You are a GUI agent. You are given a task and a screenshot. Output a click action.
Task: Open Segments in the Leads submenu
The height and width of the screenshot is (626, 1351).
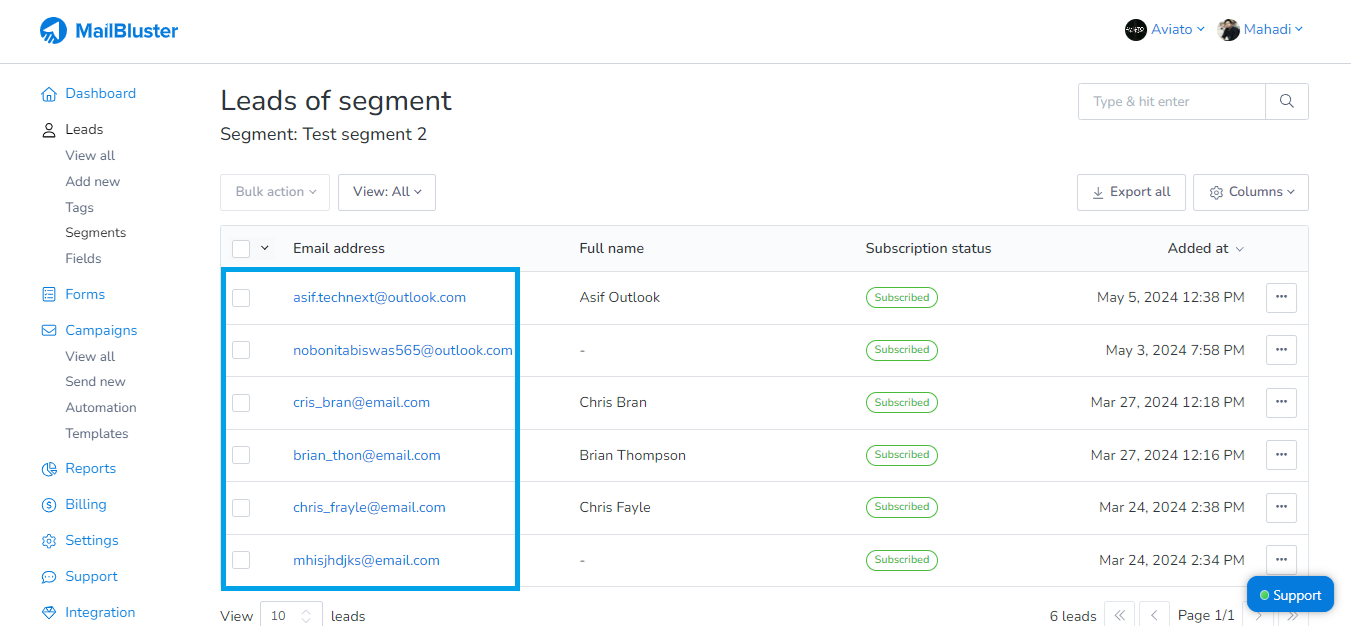point(96,233)
